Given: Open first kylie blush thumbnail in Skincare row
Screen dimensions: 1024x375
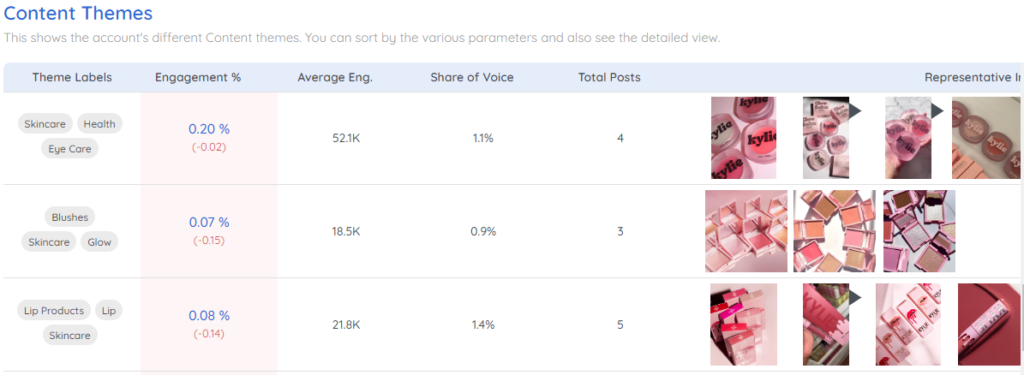Looking at the screenshot, I should [x=743, y=138].
